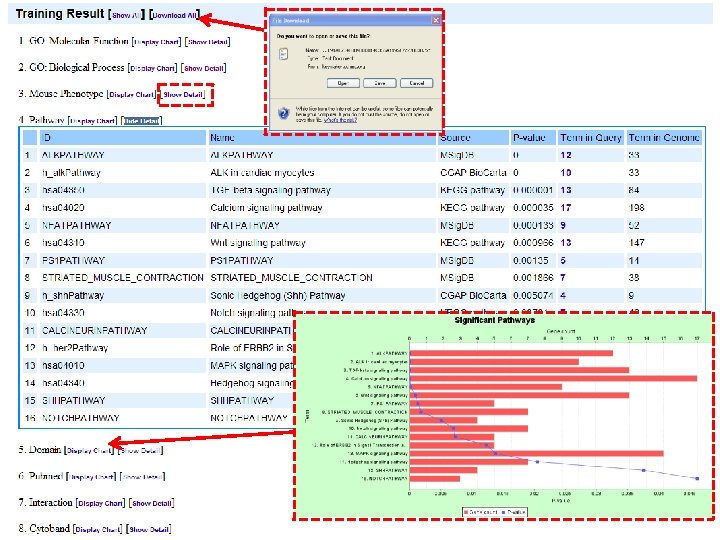Select Term in Genome value "198"
The image size is (720, 540).
pyautogui.click(x=636, y=208)
